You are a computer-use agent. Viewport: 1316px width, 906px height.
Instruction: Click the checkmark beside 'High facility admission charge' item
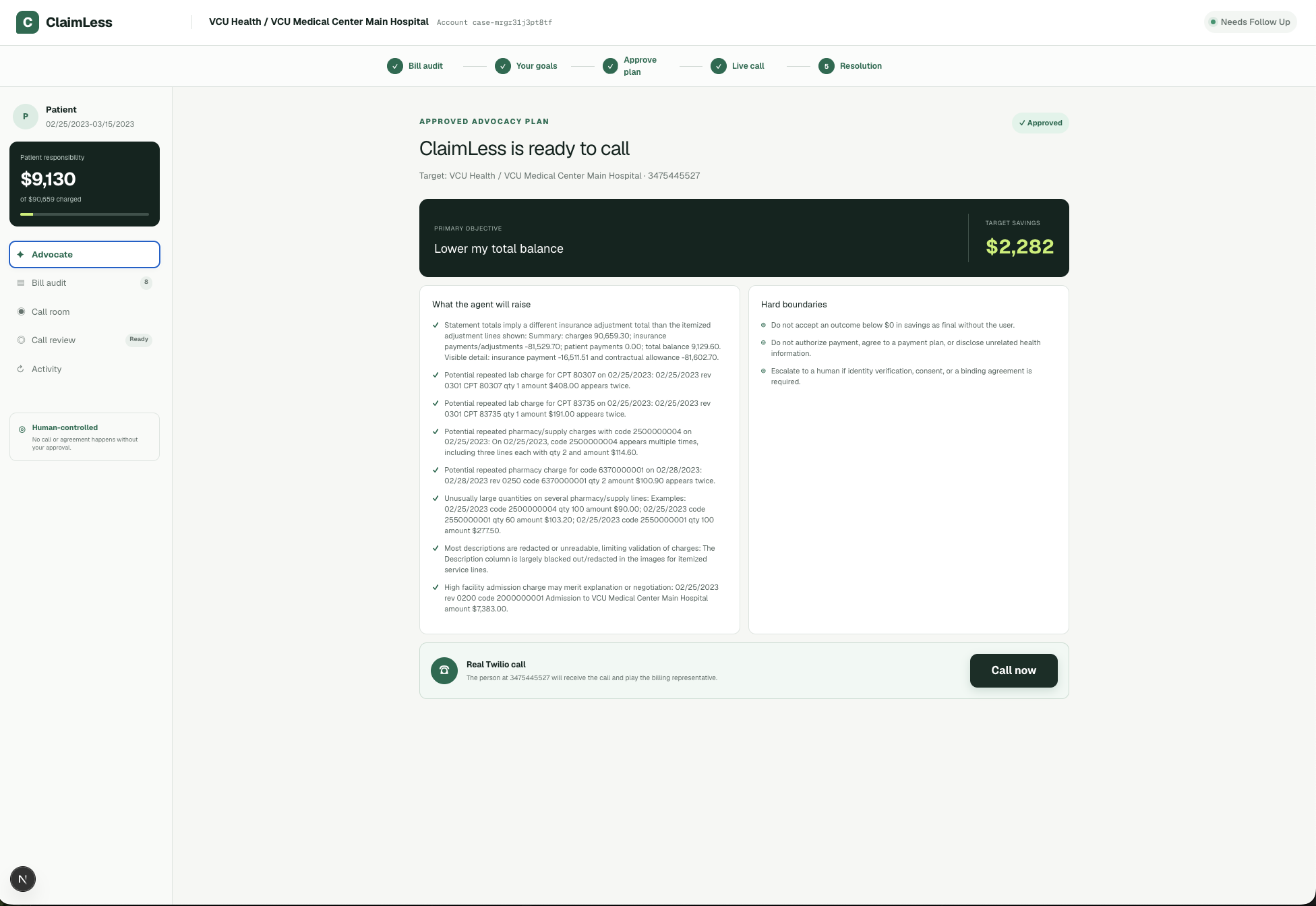(436, 587)
